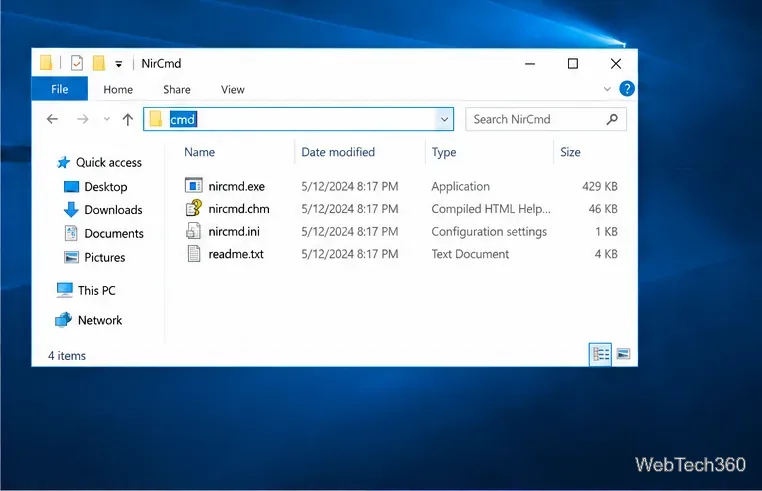The height and width of the screenshot is (491, 762).
Task: Click the Compiled HTML Help type cell
Action: pos(491,209)
